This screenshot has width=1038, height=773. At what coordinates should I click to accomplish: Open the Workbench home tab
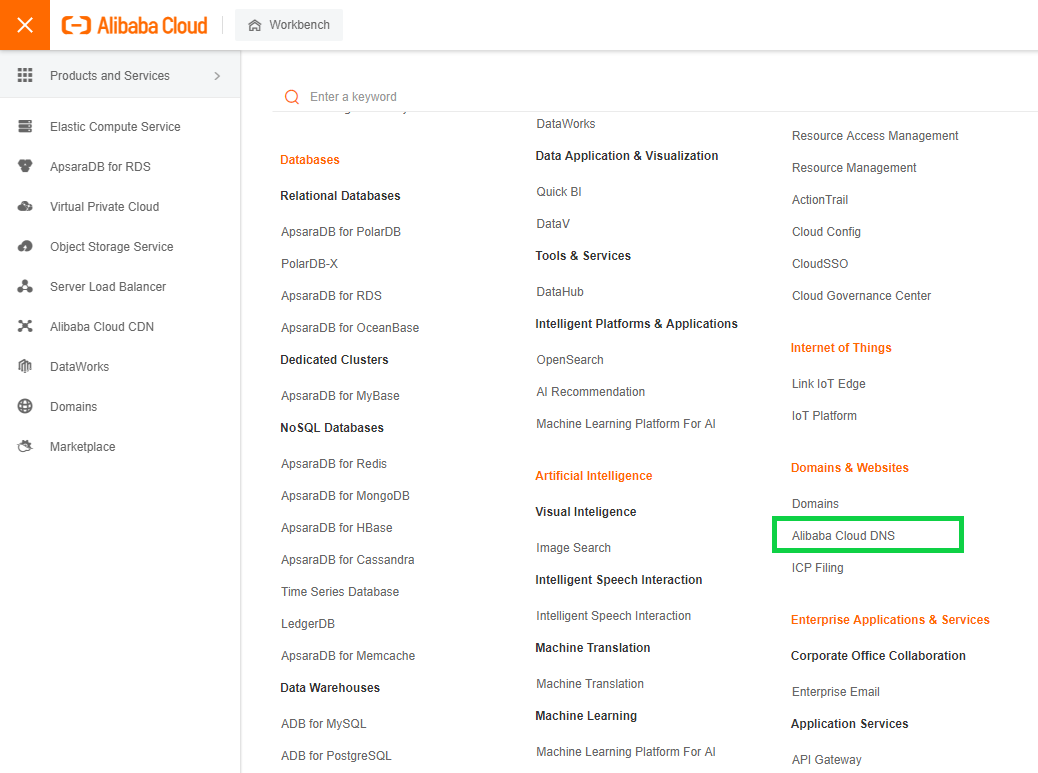click(x=289, y=25)
